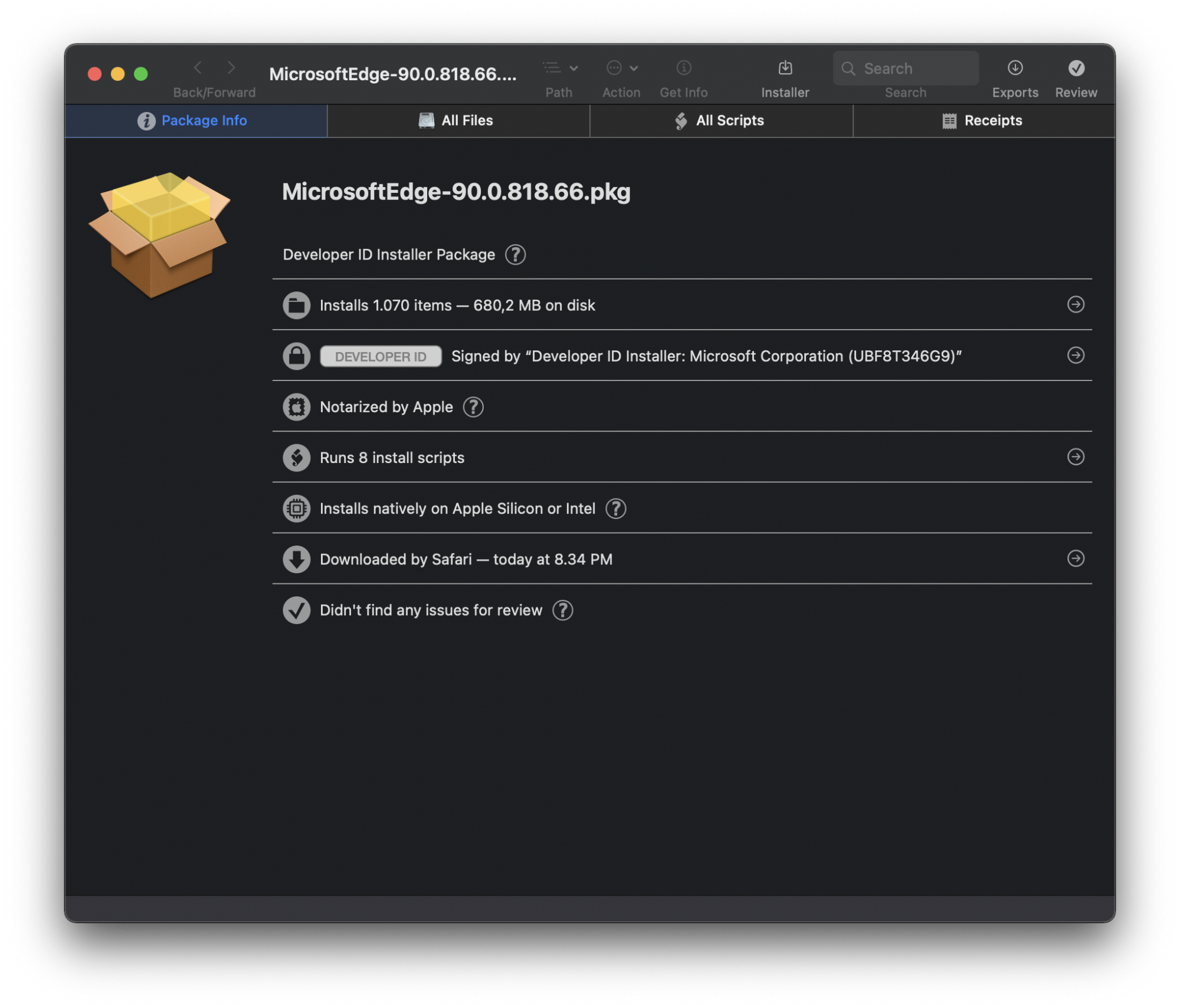Image resolution: width=1180 pixels, height=1008 pixels.
Task: Click the Search field
Action: point(906,68)
